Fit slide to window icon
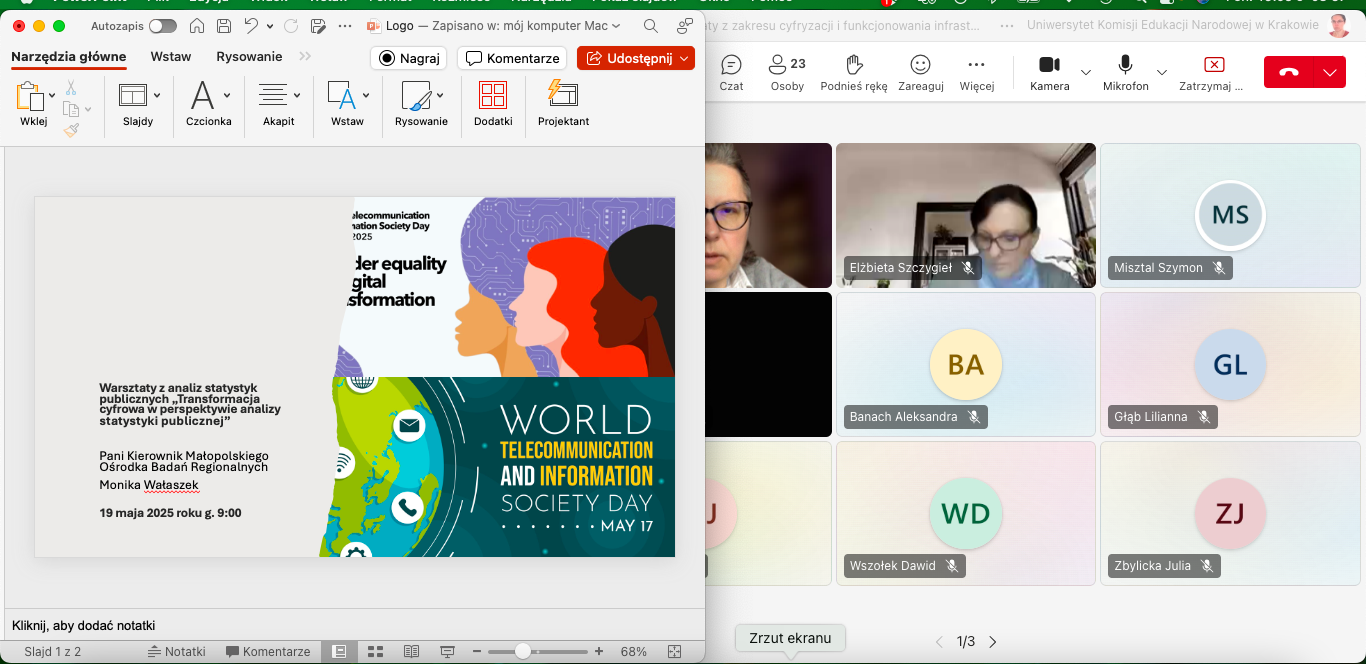This screenshot has height=664, width=1366. point(674,651)
